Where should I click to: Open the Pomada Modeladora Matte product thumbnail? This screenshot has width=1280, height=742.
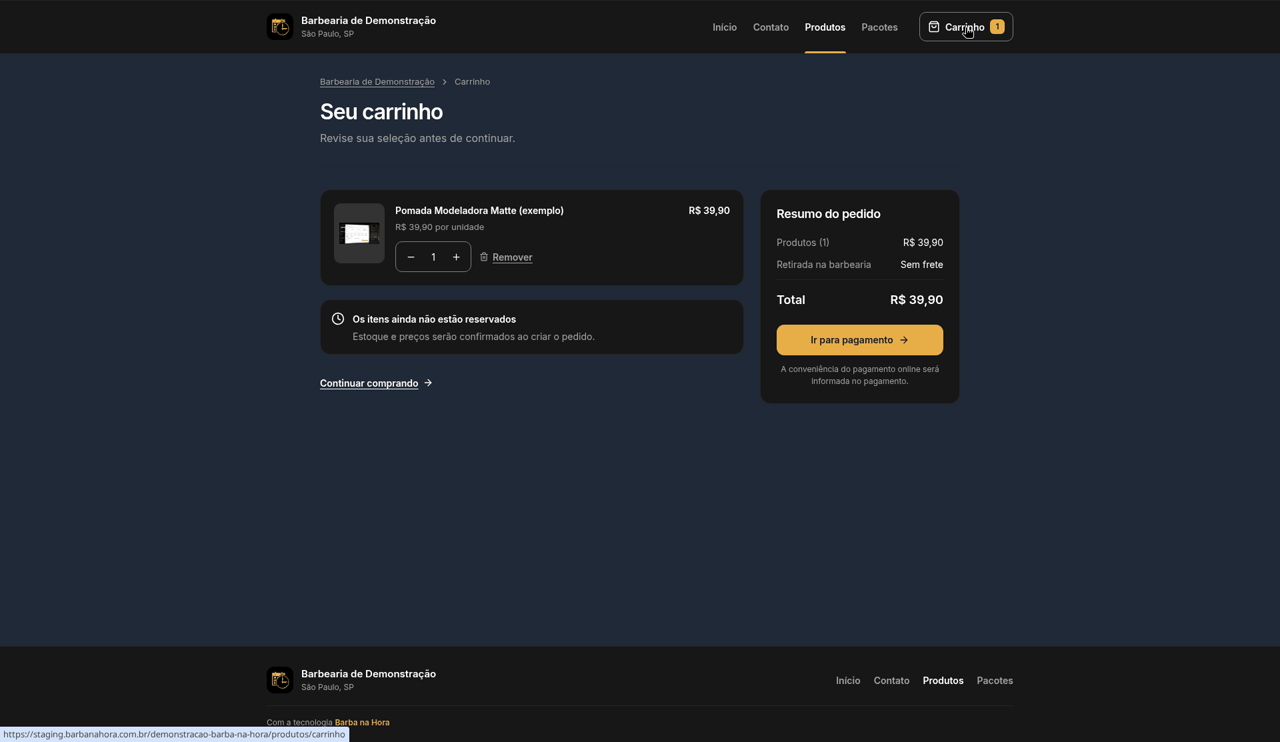coord(359,234)
